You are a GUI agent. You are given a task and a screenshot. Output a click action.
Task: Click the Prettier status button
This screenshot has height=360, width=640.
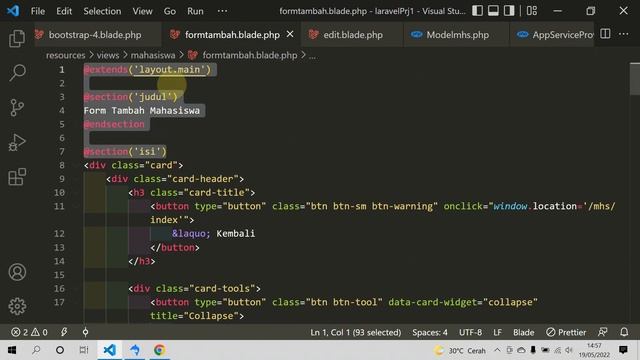point(566,332)
